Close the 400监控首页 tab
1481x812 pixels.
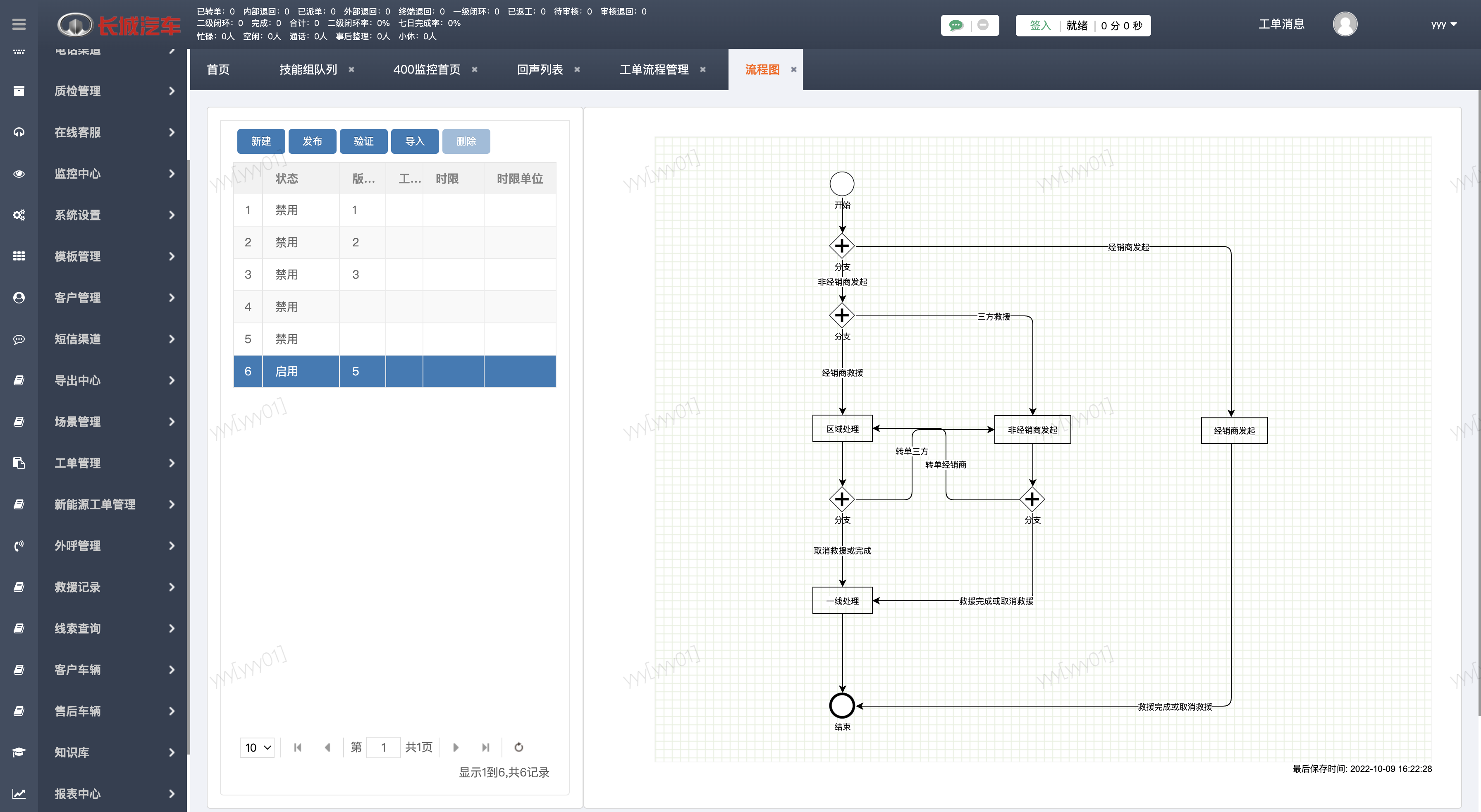click(475, 69)
